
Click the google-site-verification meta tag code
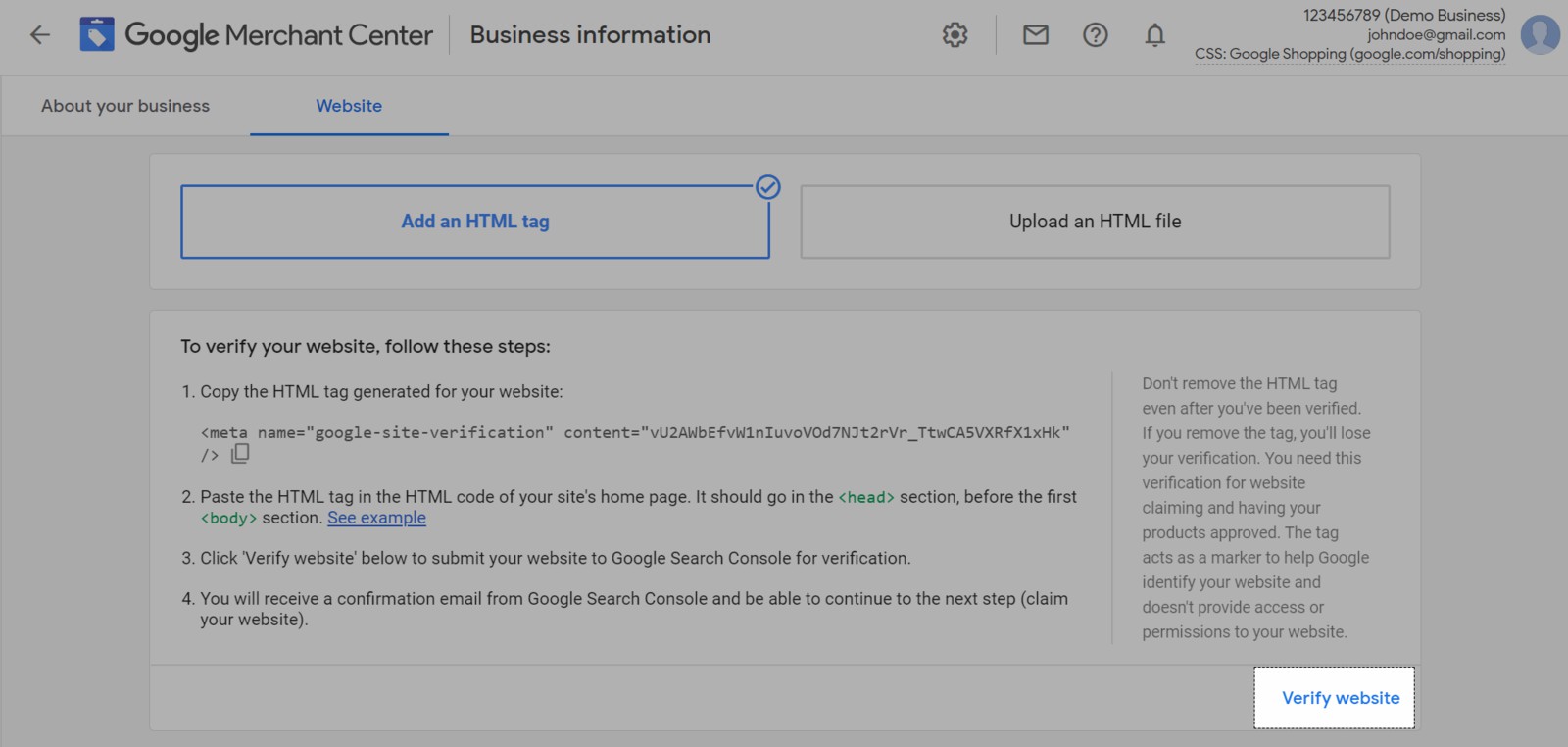click(x=635, y=443)
